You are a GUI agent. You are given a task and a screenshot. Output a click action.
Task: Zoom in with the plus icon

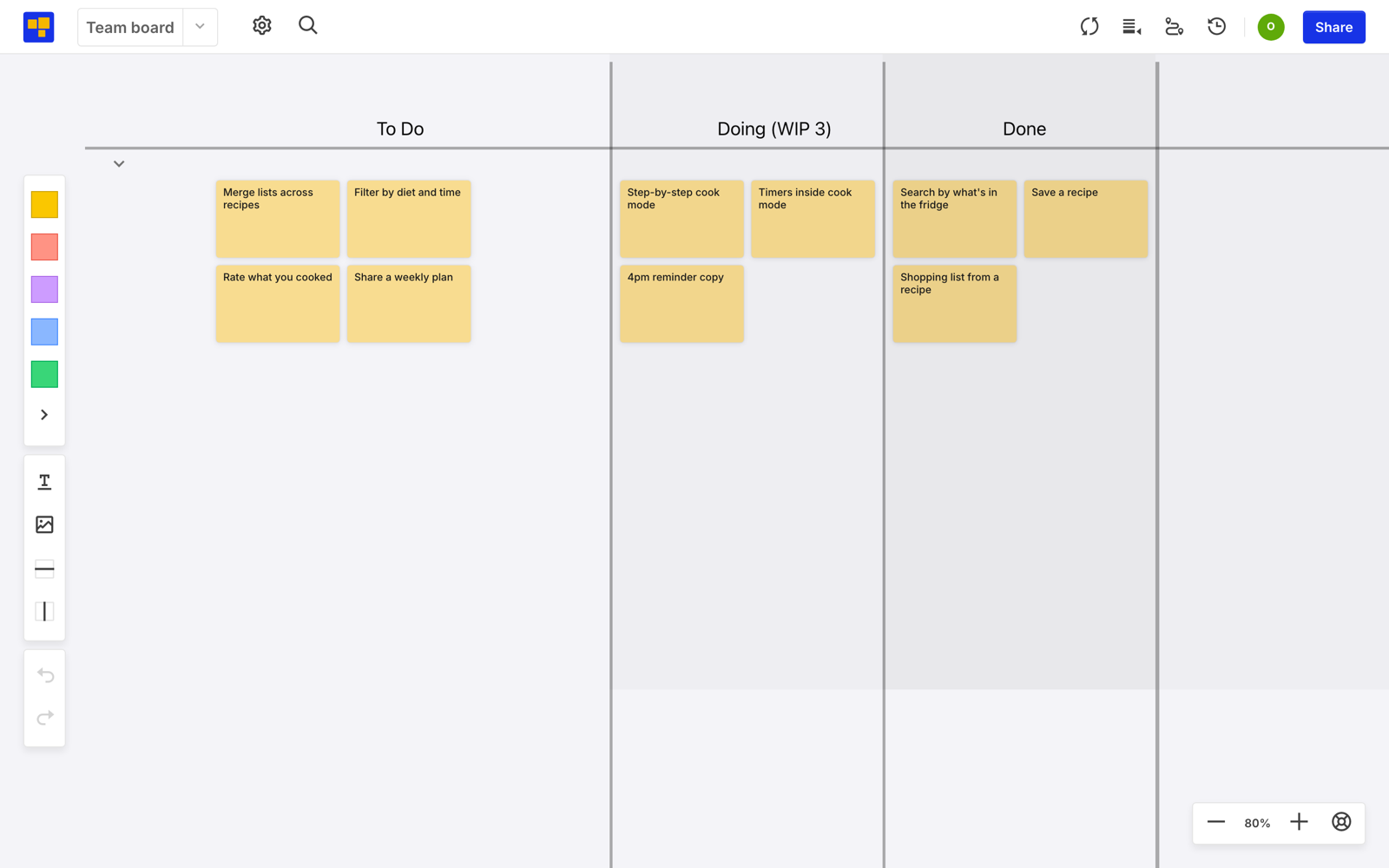1299,822
